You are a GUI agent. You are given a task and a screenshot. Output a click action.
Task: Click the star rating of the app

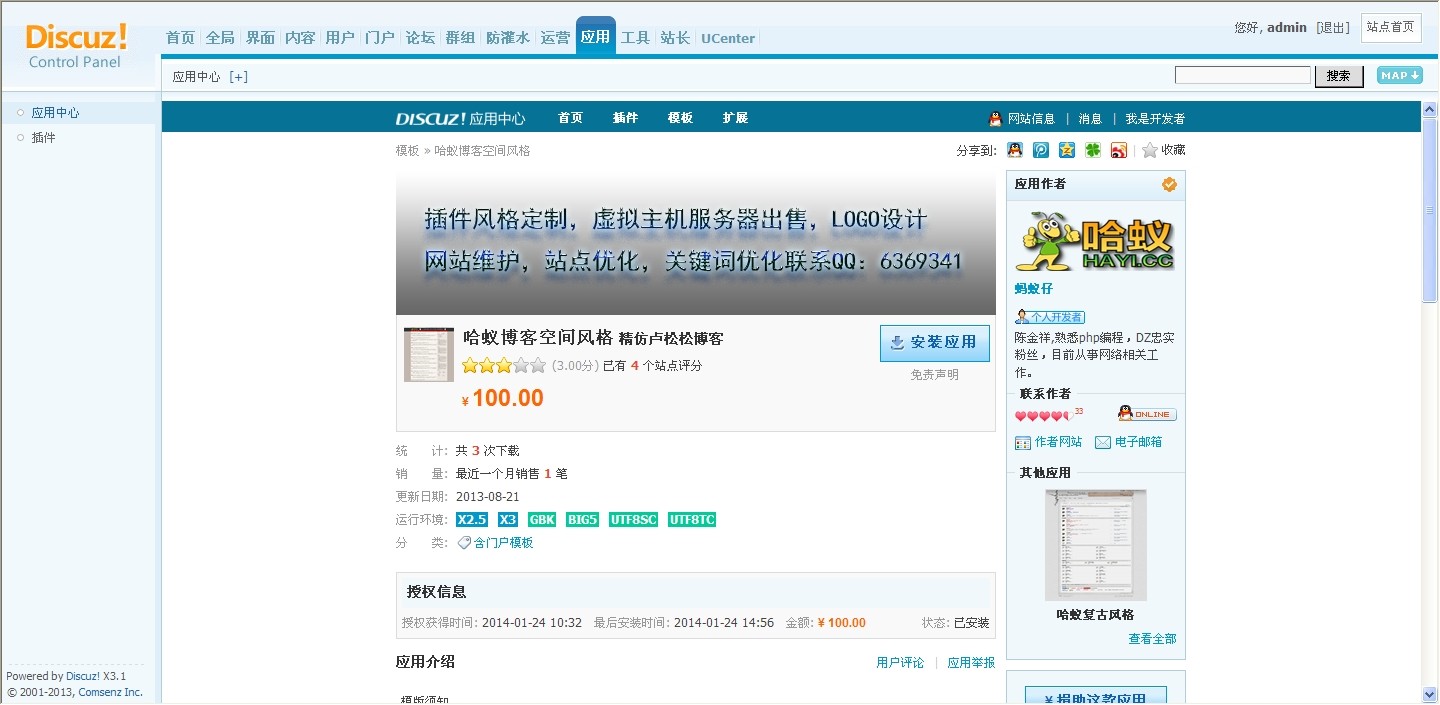(x=504, y=365)
